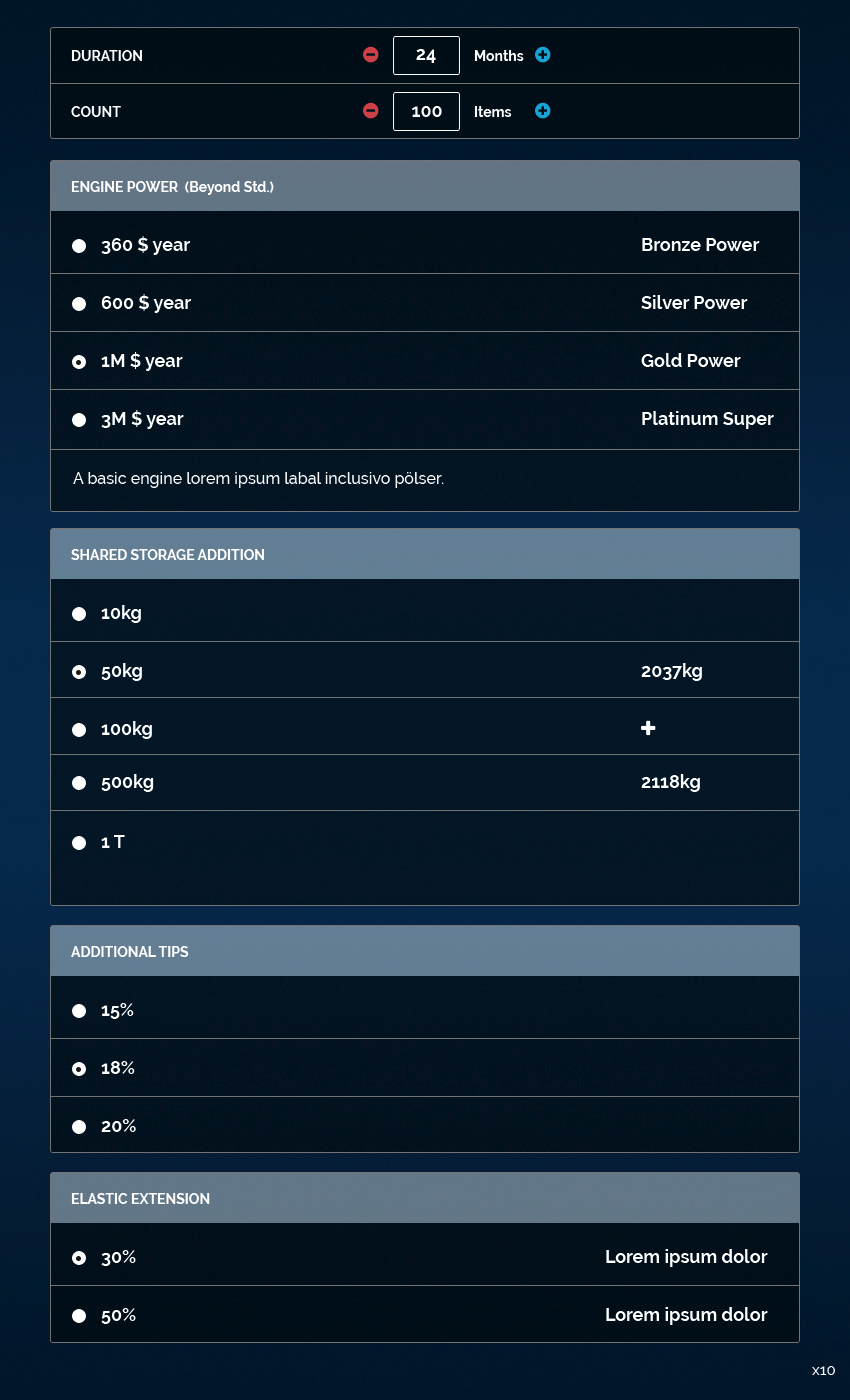Increase duration with blue plus icon
This screenshot has width=850, height=1400.
pos(542,55)
